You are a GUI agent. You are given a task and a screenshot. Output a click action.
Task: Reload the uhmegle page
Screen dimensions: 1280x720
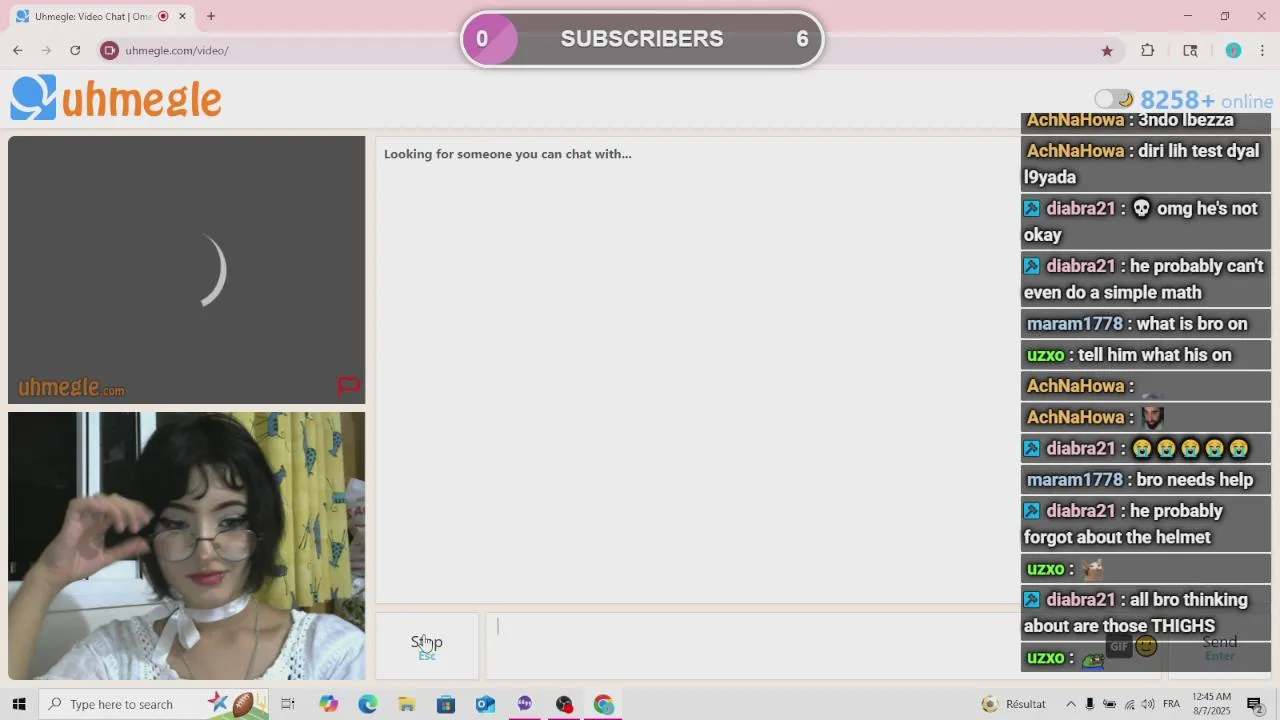(75, 50)
